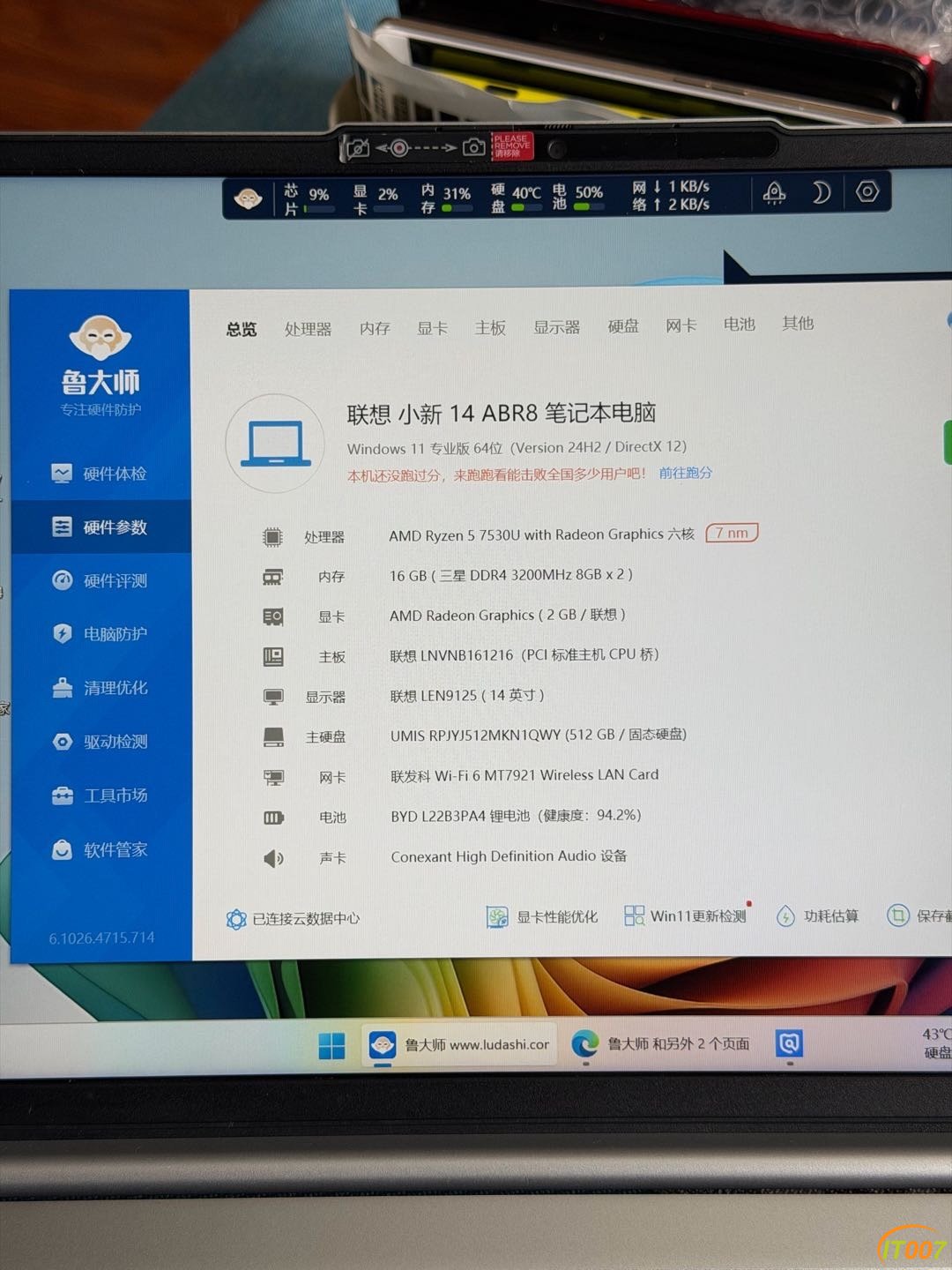Switch to the 总览 overview tab
This screenshot has height=1270, width=952.
coord(242,329)
